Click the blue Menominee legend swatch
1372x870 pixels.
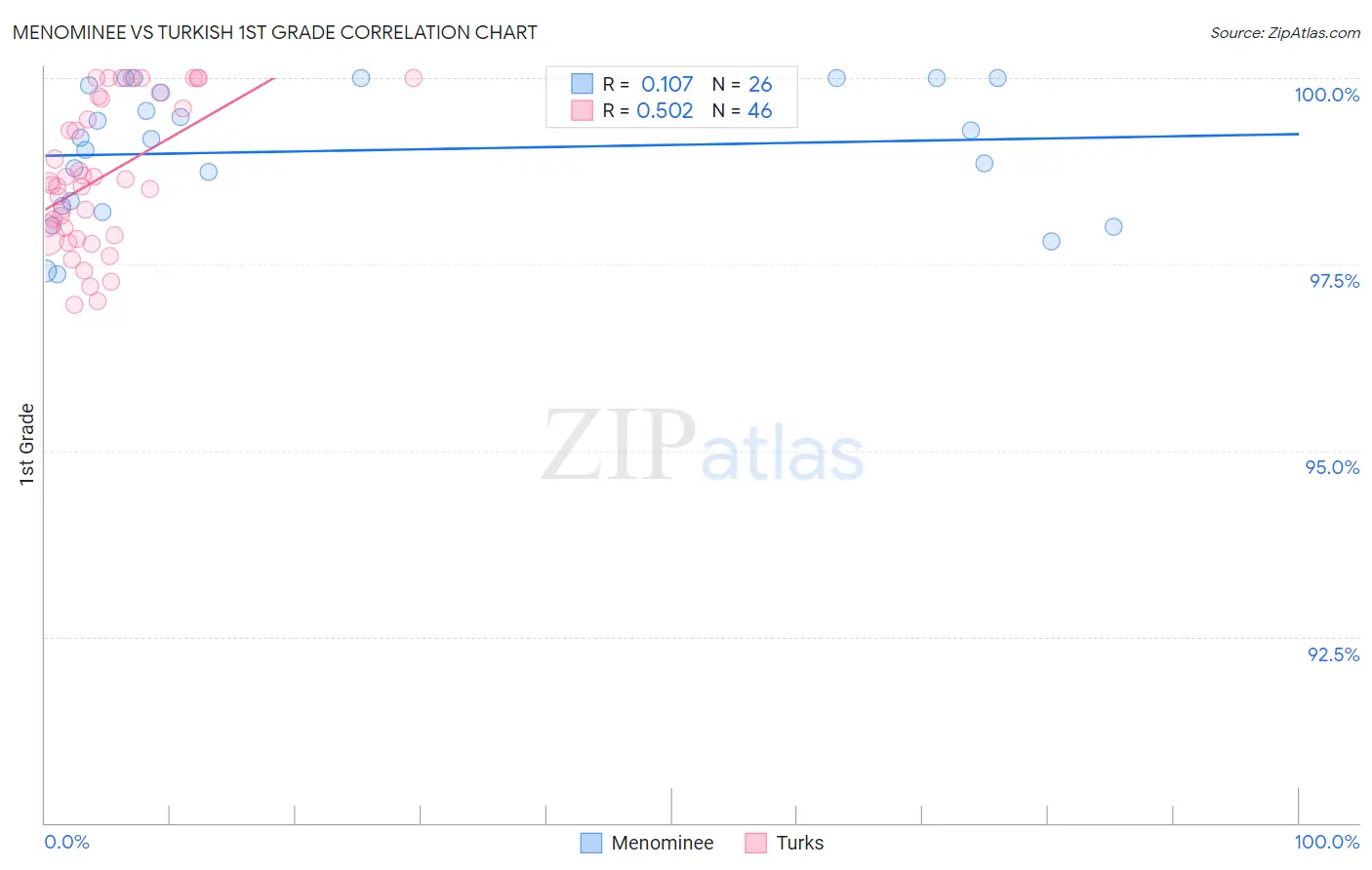click(x=590, y=843)
